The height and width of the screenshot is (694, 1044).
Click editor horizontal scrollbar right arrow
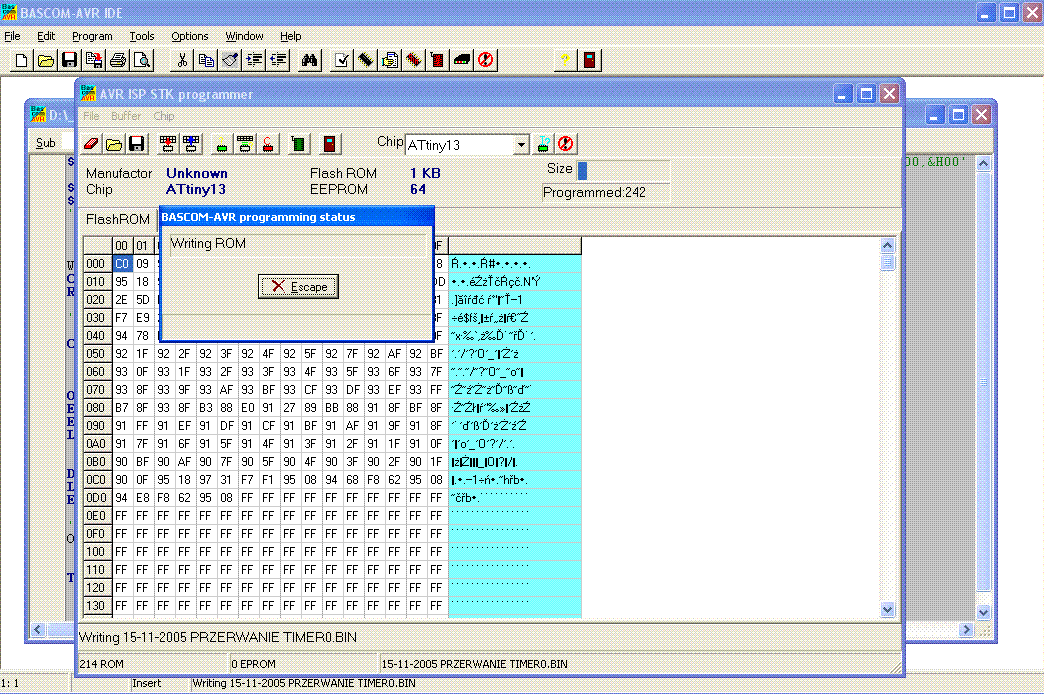(x=966, y=629)
